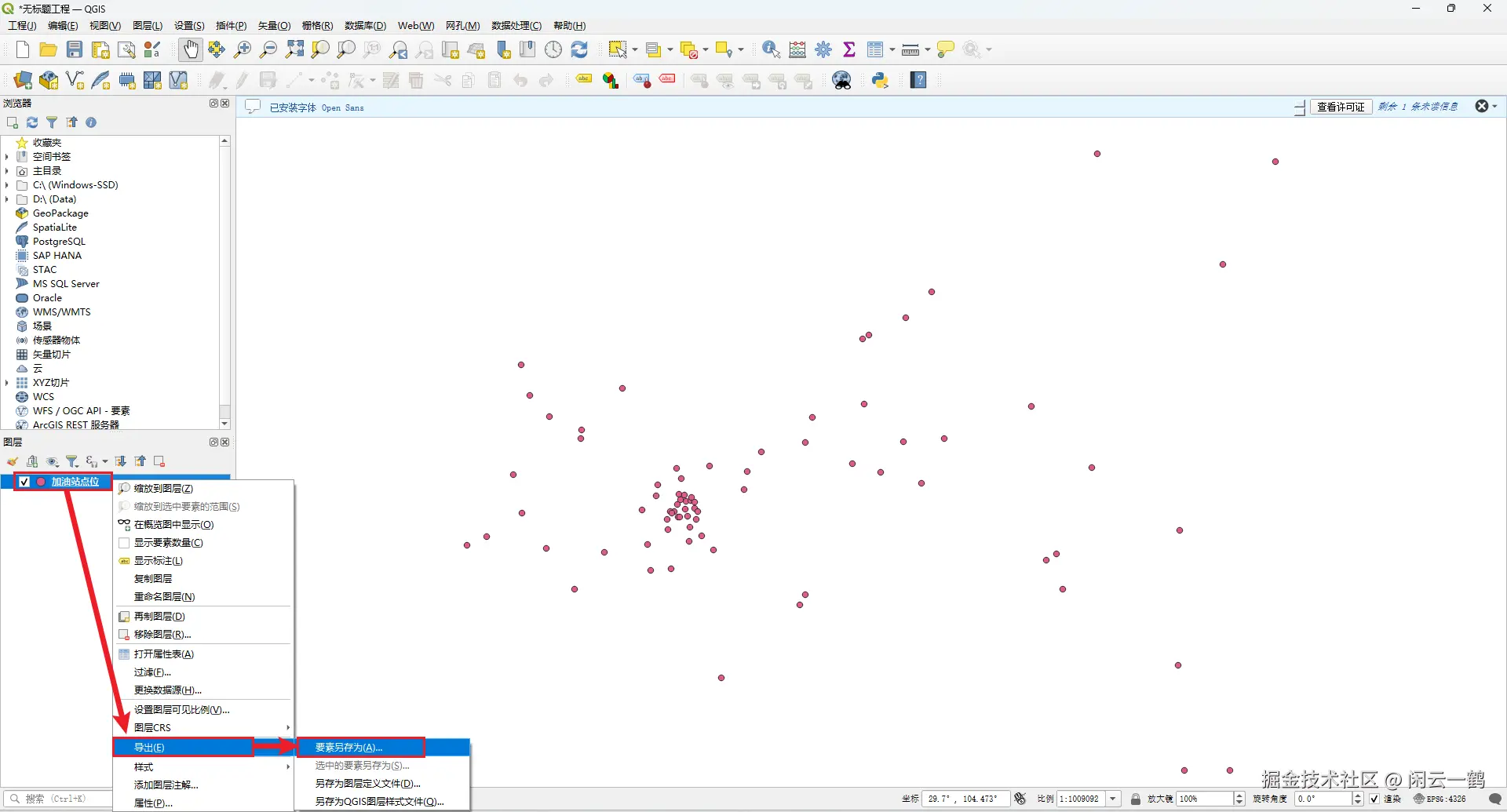Choose 要素另存为(A)... from the export submenu

click(349, 748)
